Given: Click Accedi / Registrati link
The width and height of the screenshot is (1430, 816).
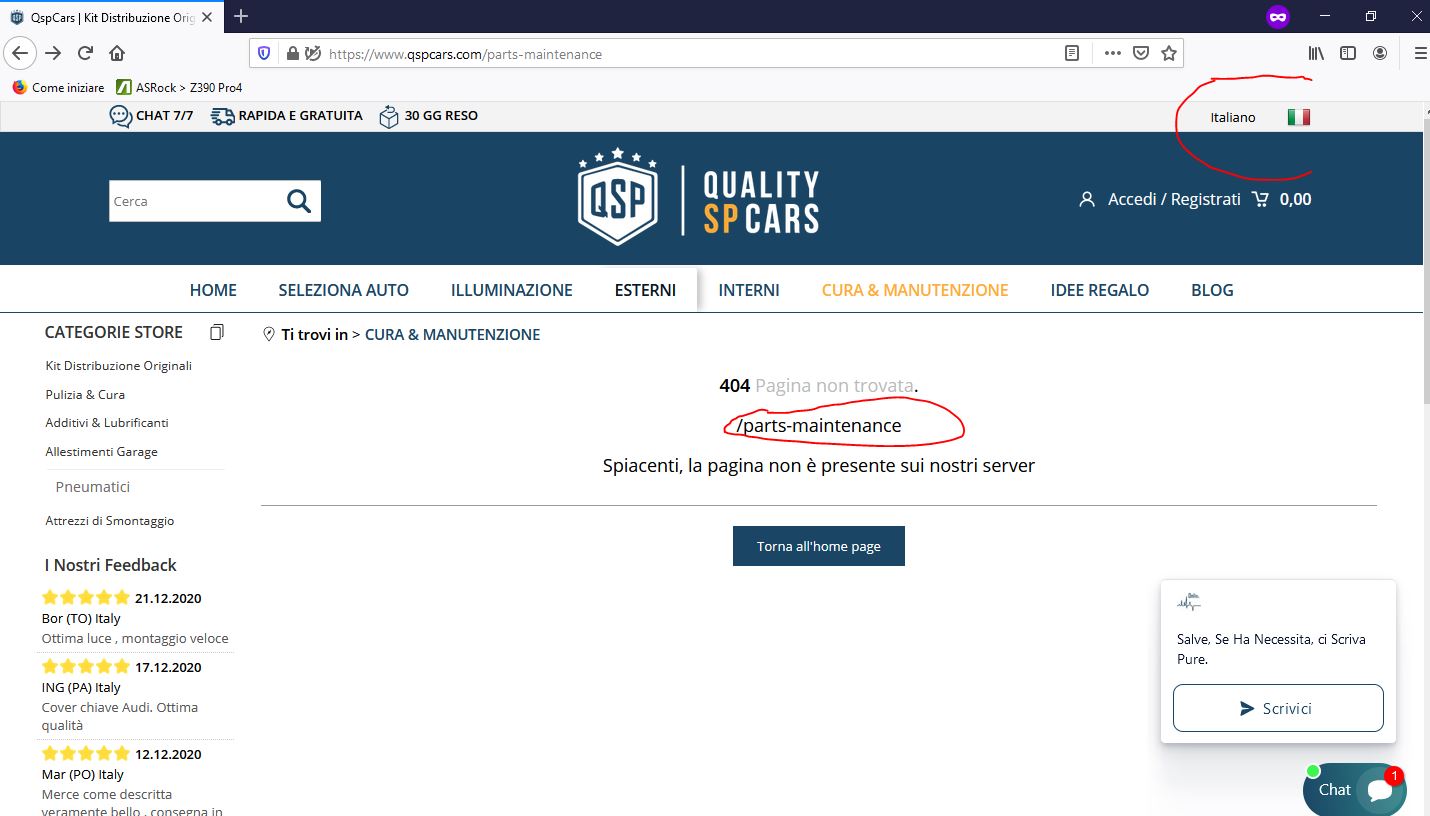Looking at the screenshot, I should tap(1174, 199).
